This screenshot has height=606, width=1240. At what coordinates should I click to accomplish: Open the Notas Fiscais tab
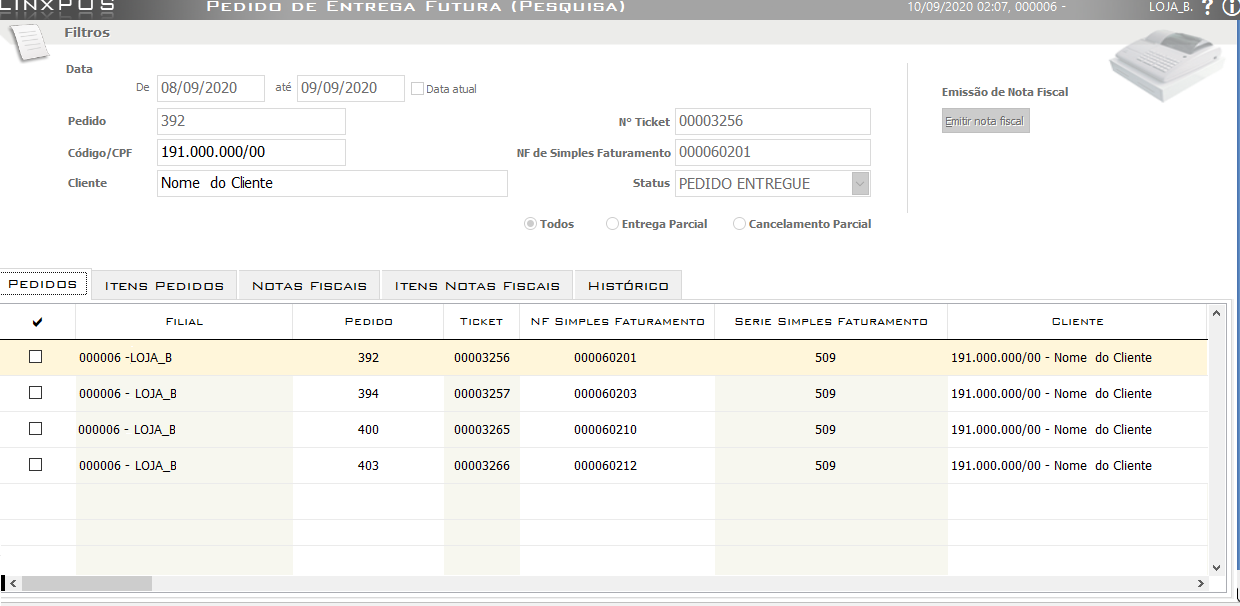[310, 285]
